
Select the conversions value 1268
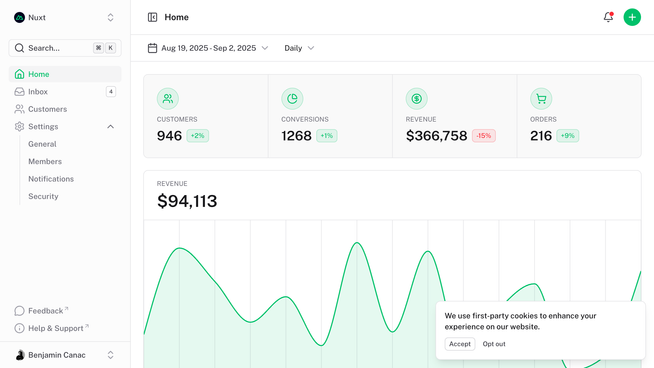tap(296, 136)
